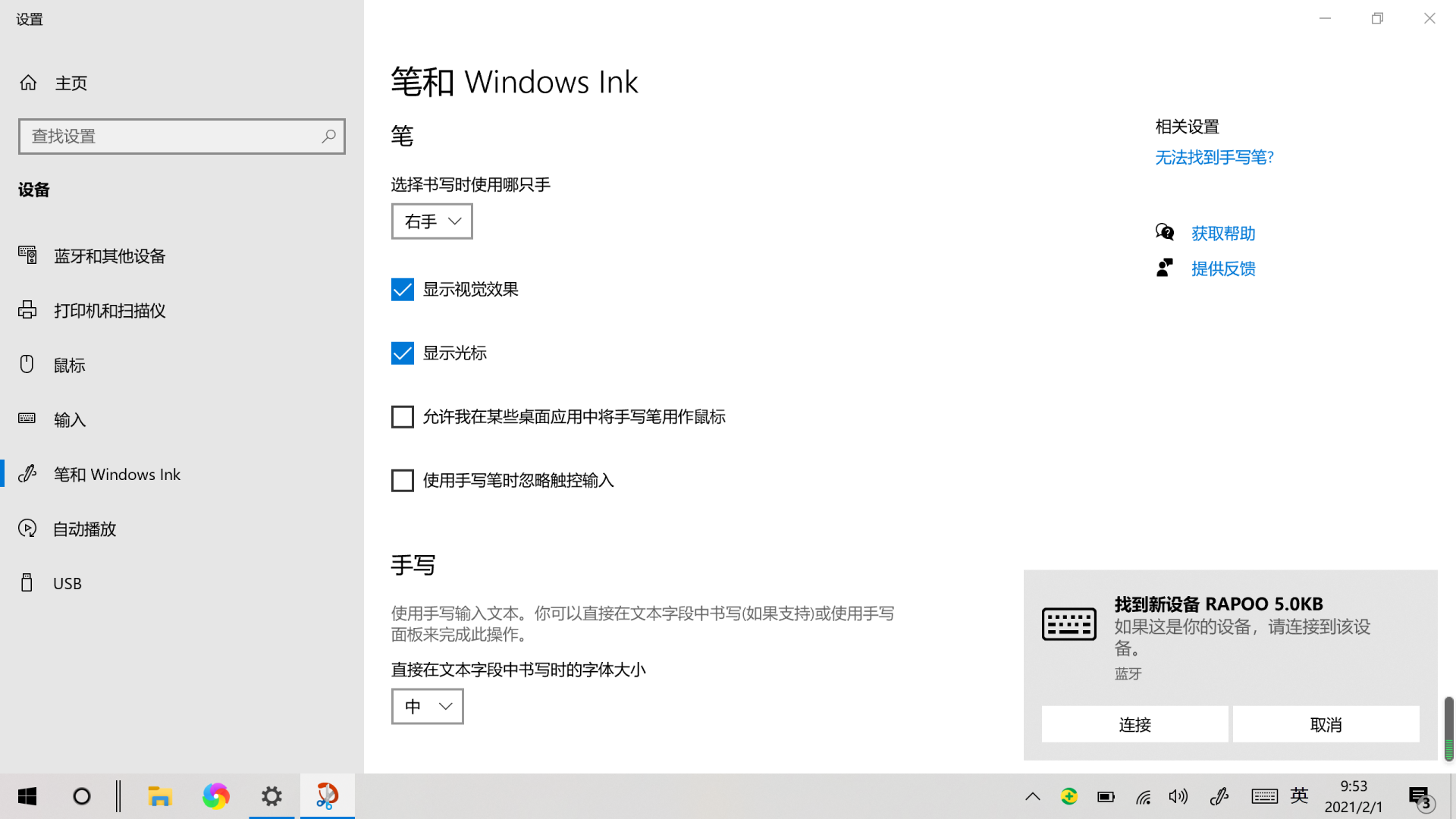This screenshot has height=819, width=1456.
Task: Click the '英' input method indicator
Action: pyautogui.click(x=1300, y=795)
